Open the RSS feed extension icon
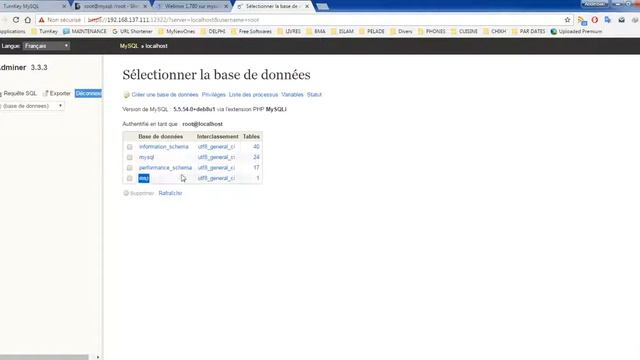 pyautogui.click(x=582, y=20)
